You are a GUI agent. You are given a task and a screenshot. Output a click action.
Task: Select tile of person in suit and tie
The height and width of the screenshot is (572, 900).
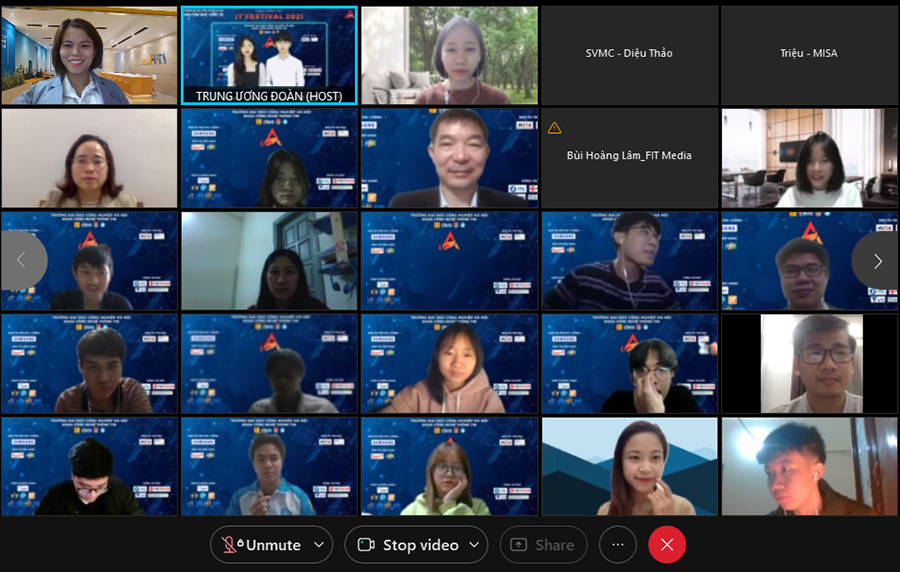click(x=449, y=158)
